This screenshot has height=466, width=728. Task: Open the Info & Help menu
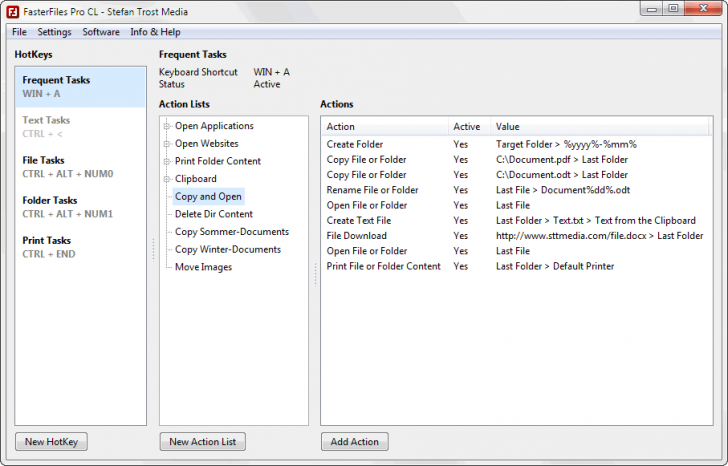tap(155, 32)
